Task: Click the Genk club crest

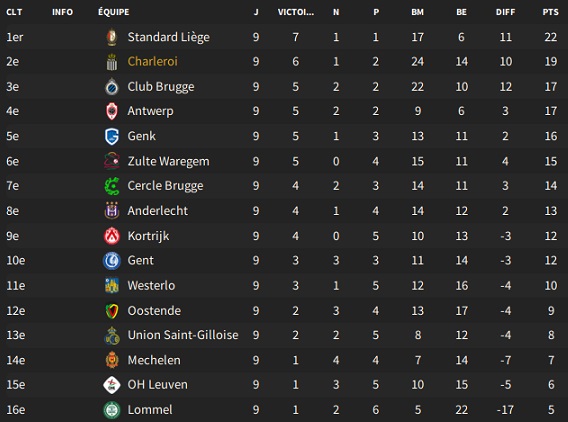Action: 112,136
